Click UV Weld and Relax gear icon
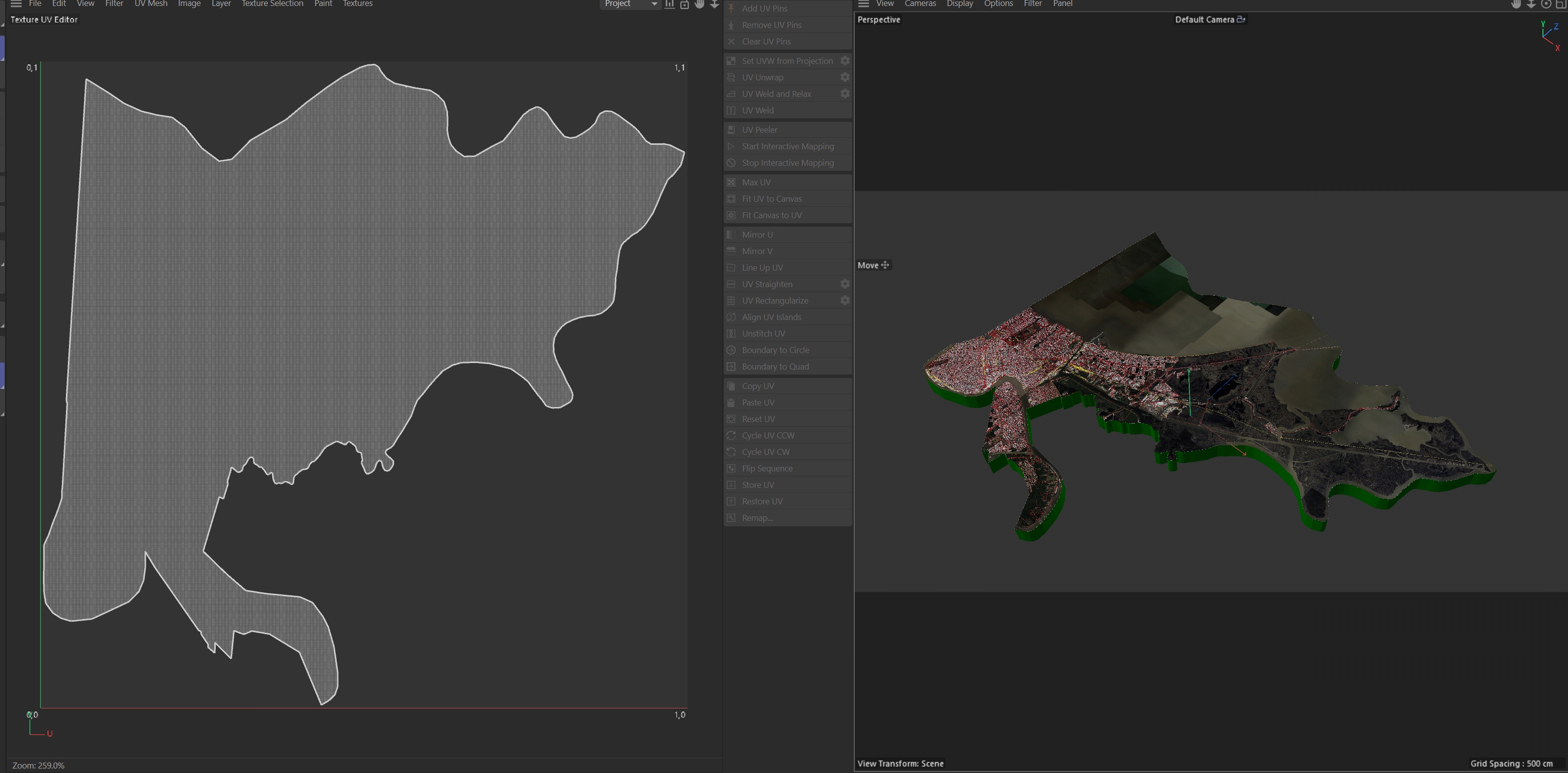Screen dimensions: 1568x773 click(845, 94)
